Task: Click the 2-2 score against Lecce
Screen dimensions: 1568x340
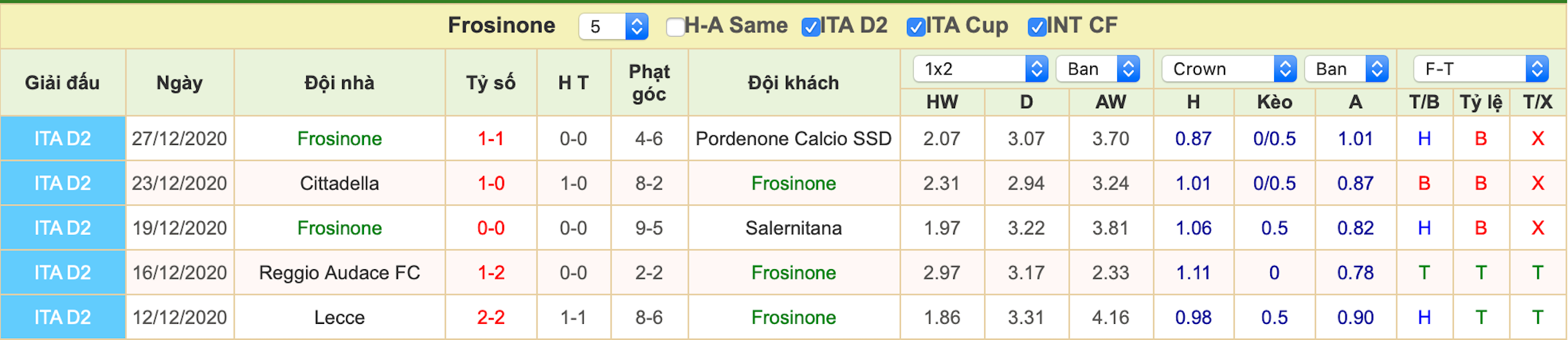Action: pos(491,317)
